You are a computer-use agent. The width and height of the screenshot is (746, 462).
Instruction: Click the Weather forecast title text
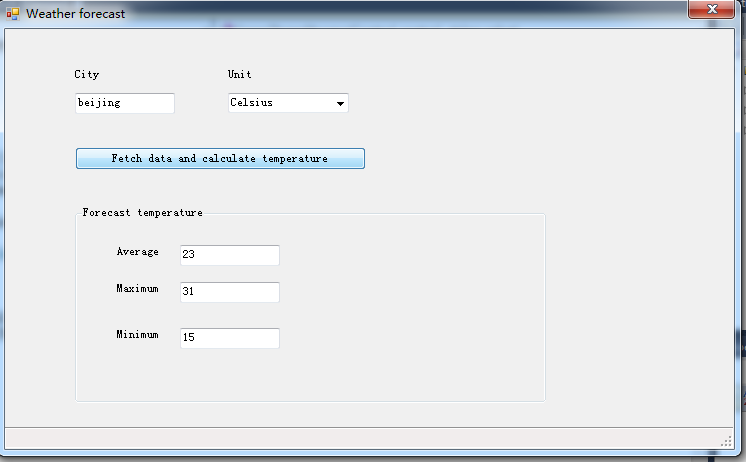coord(76,14)
